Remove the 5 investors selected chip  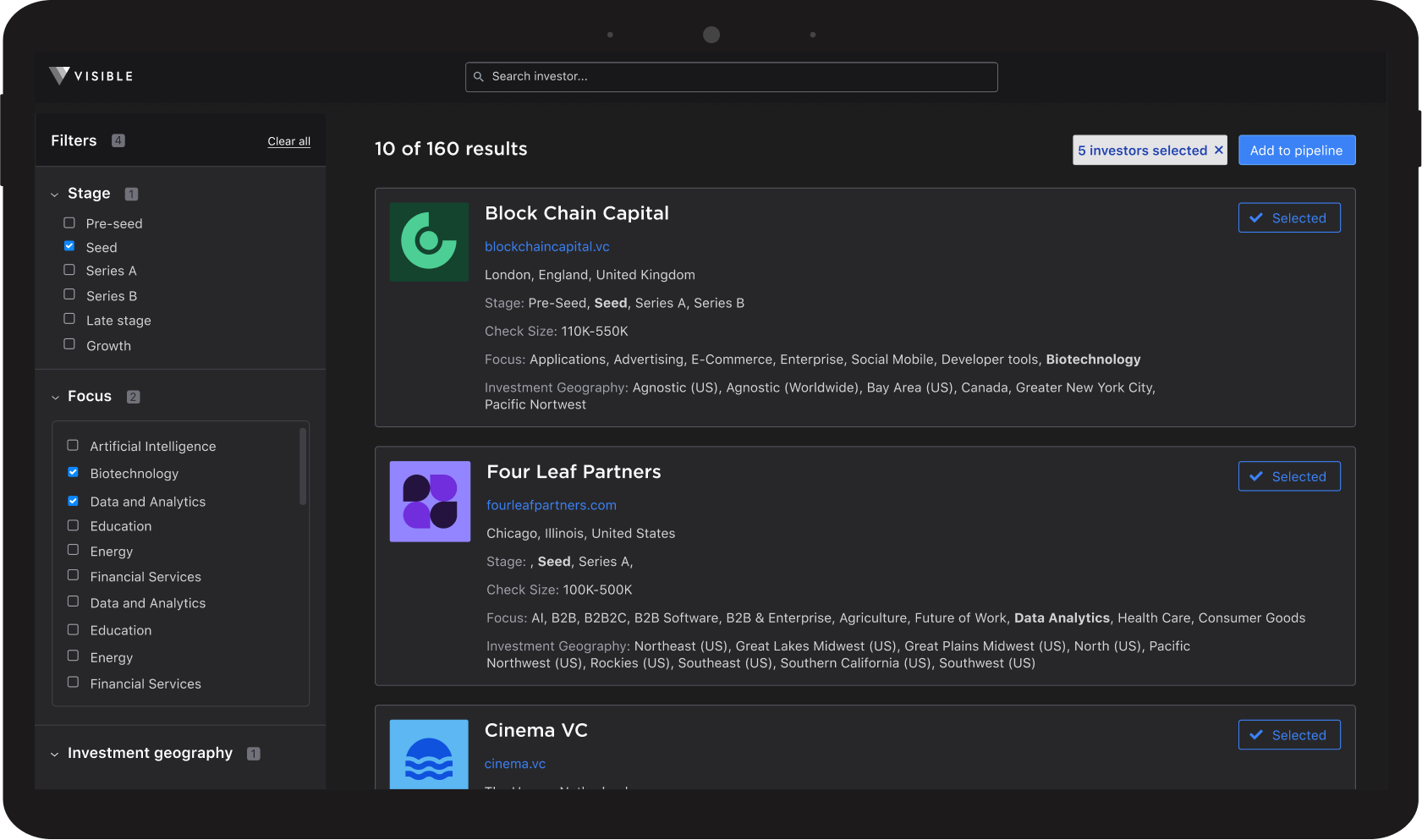pos(1219,150)
